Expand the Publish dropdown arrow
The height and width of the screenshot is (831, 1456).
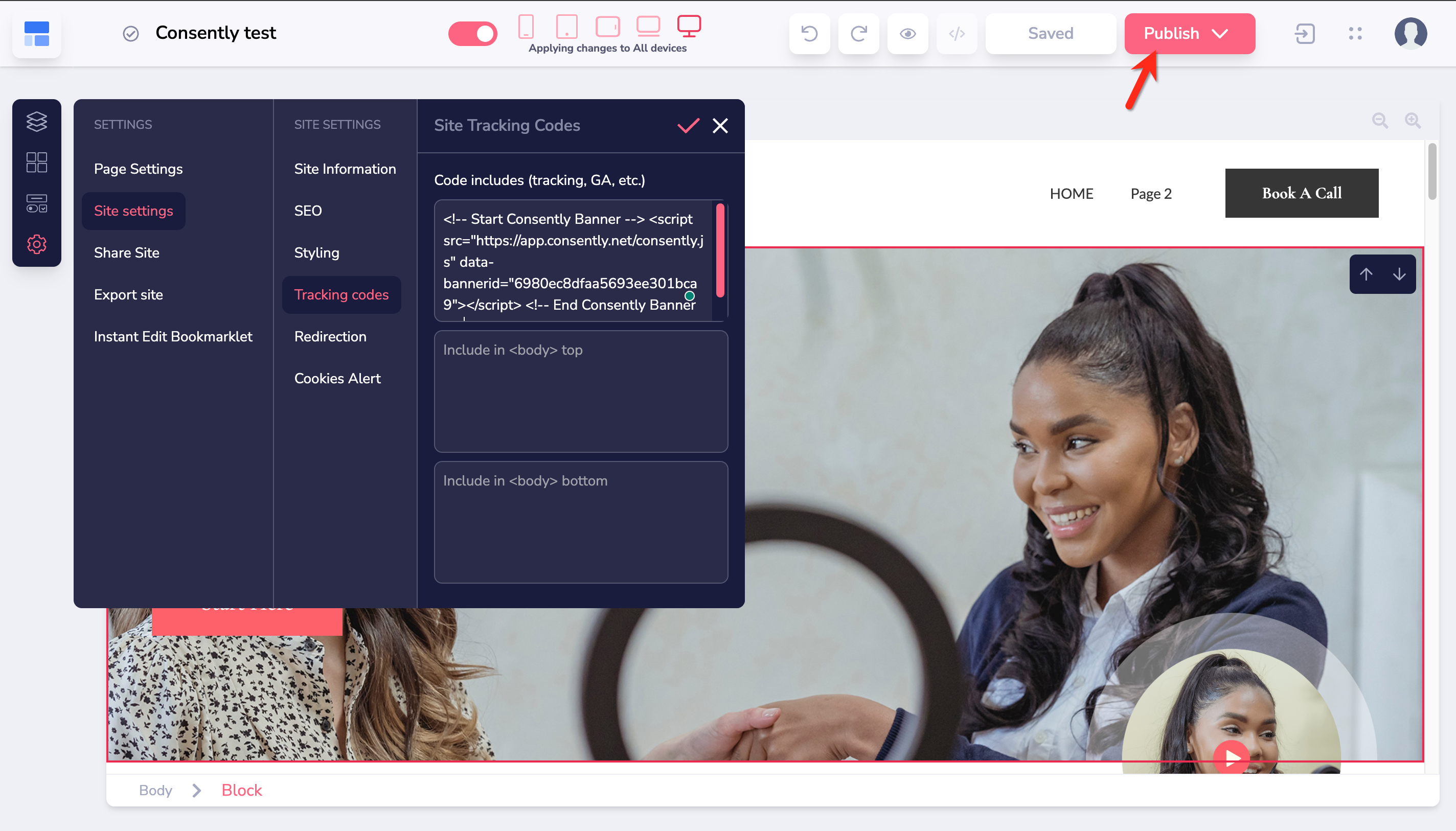(x=1220, y=34)
